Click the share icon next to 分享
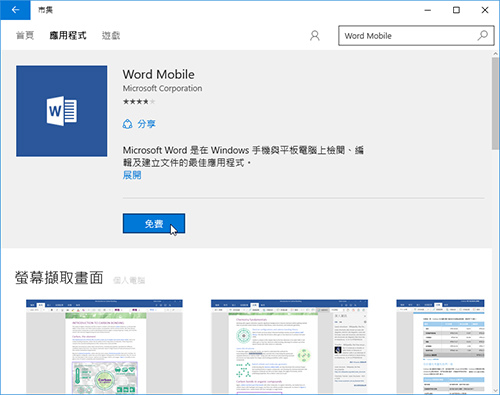500x395 pixels. 128,124
